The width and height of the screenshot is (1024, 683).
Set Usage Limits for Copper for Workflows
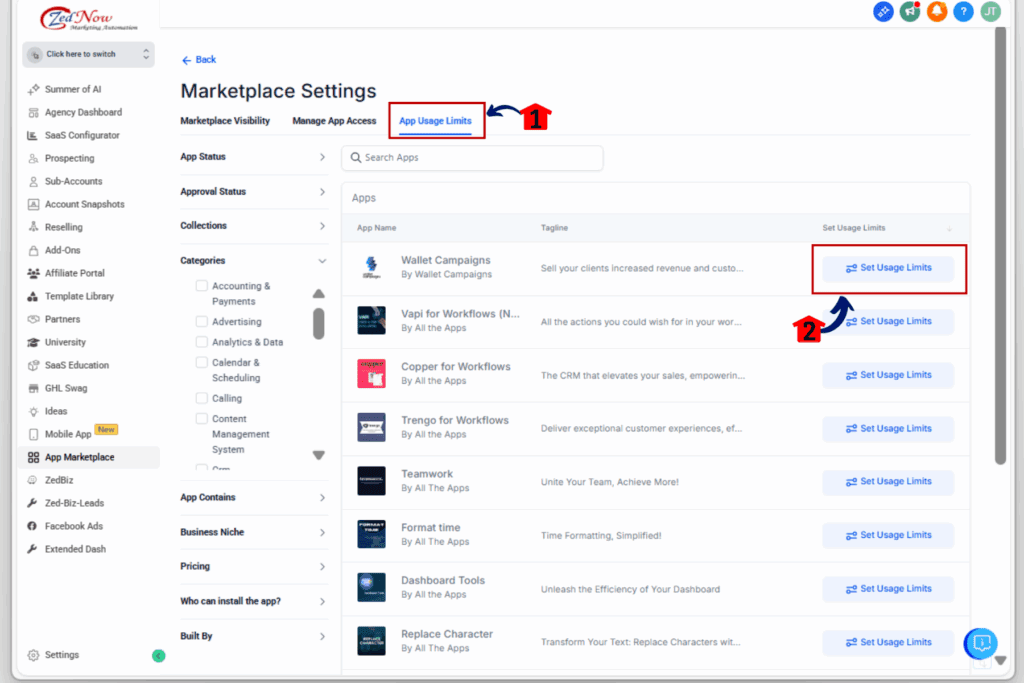pos(888,375)
